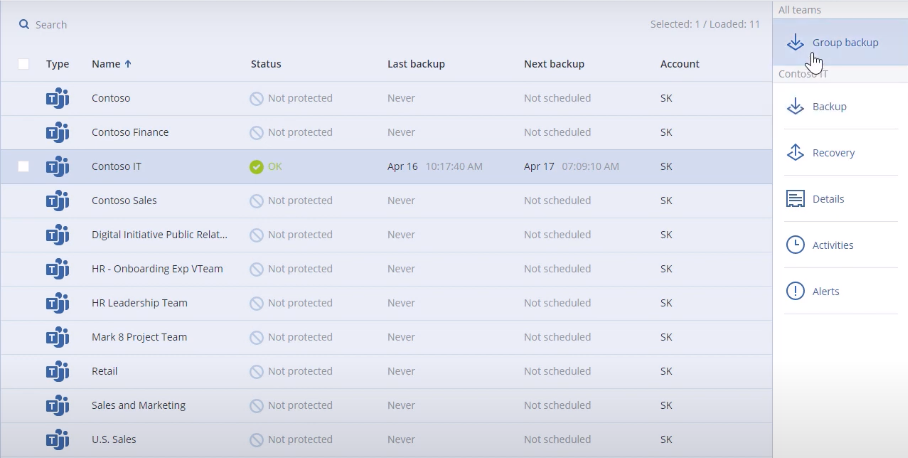The image size is (908, 458).
Task: Sort by Name using the arrow
Action: coord(128,64)
